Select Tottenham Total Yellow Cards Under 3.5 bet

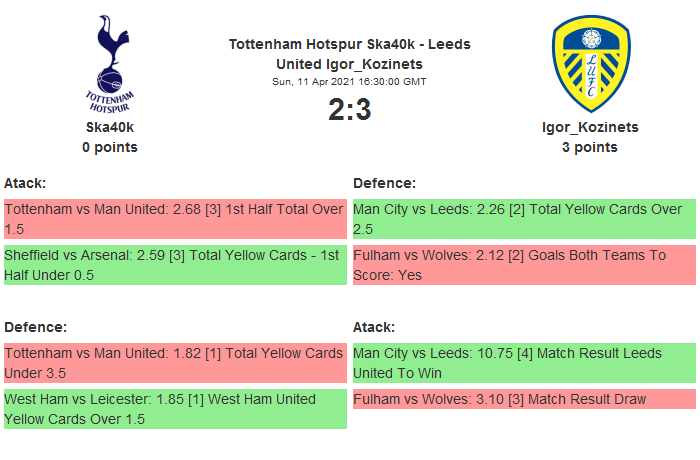click(x=175, y=363)
